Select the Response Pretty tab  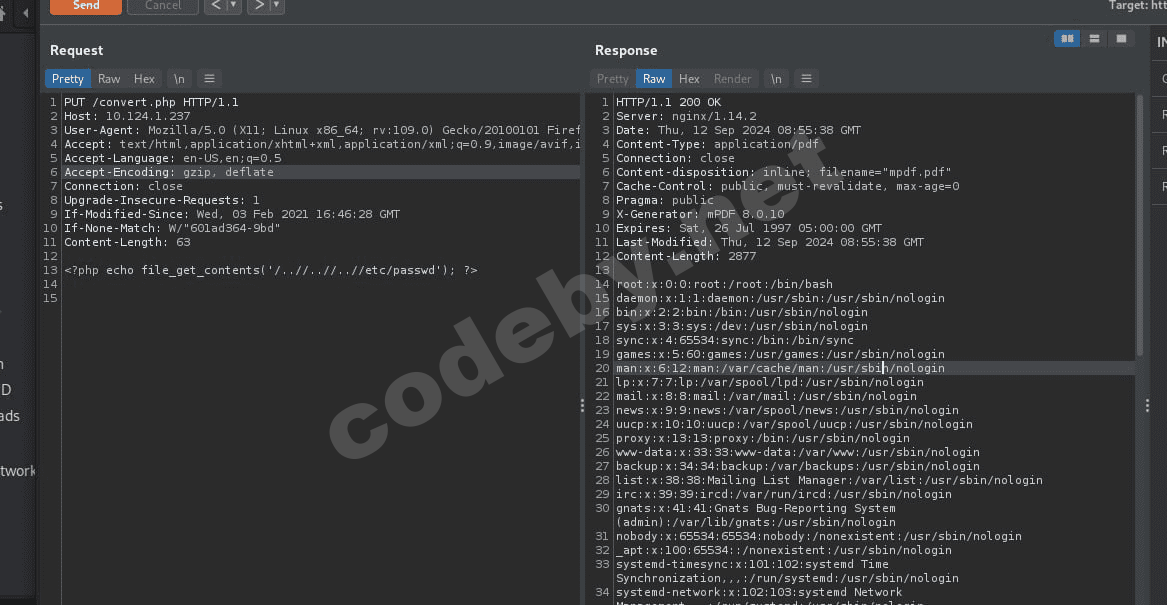tap(613, 79)
